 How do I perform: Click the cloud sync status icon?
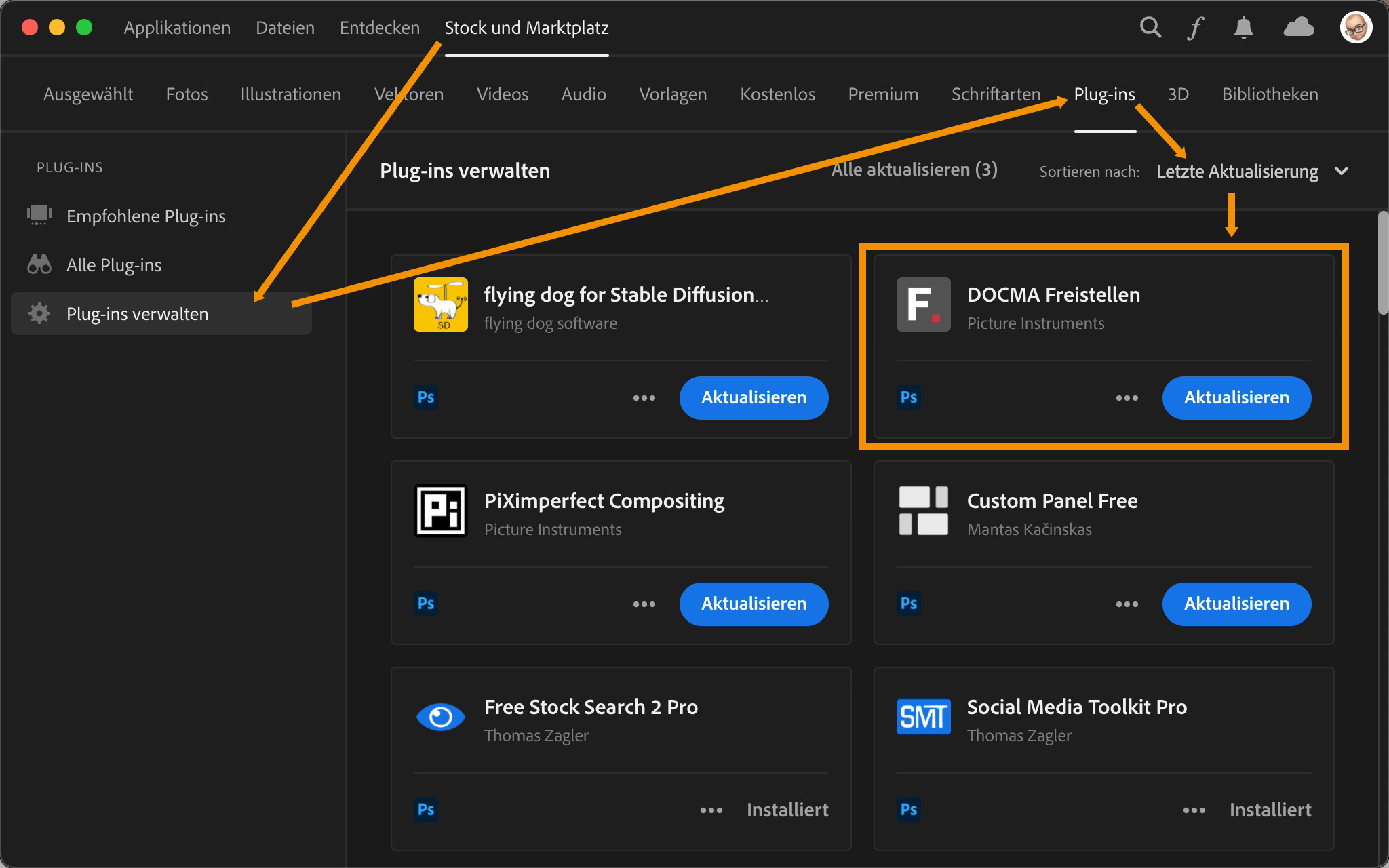click(1298, 28)
